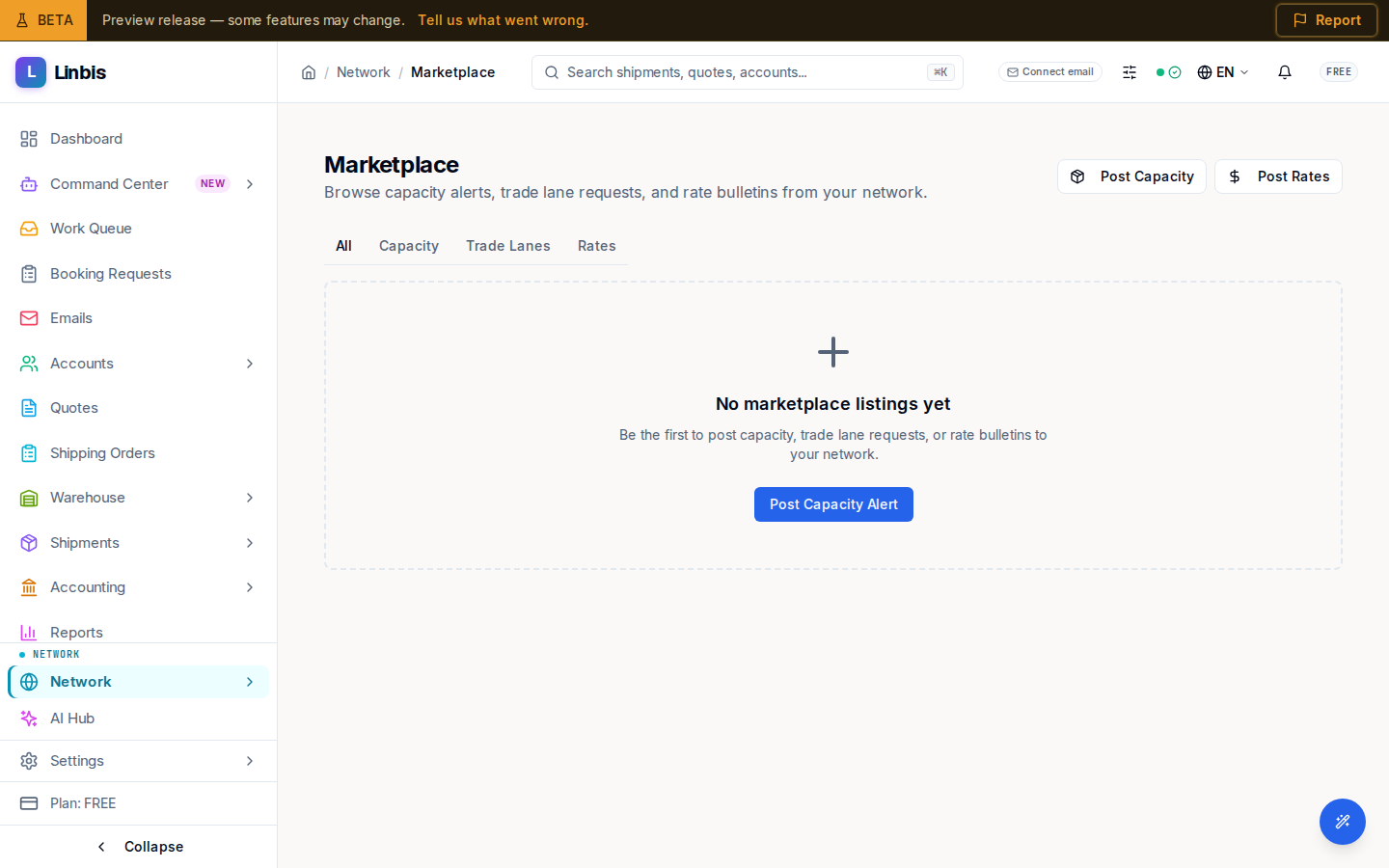Click the Shipments box icon
This screenshot has width=1389, height=868.
[29, 543]
